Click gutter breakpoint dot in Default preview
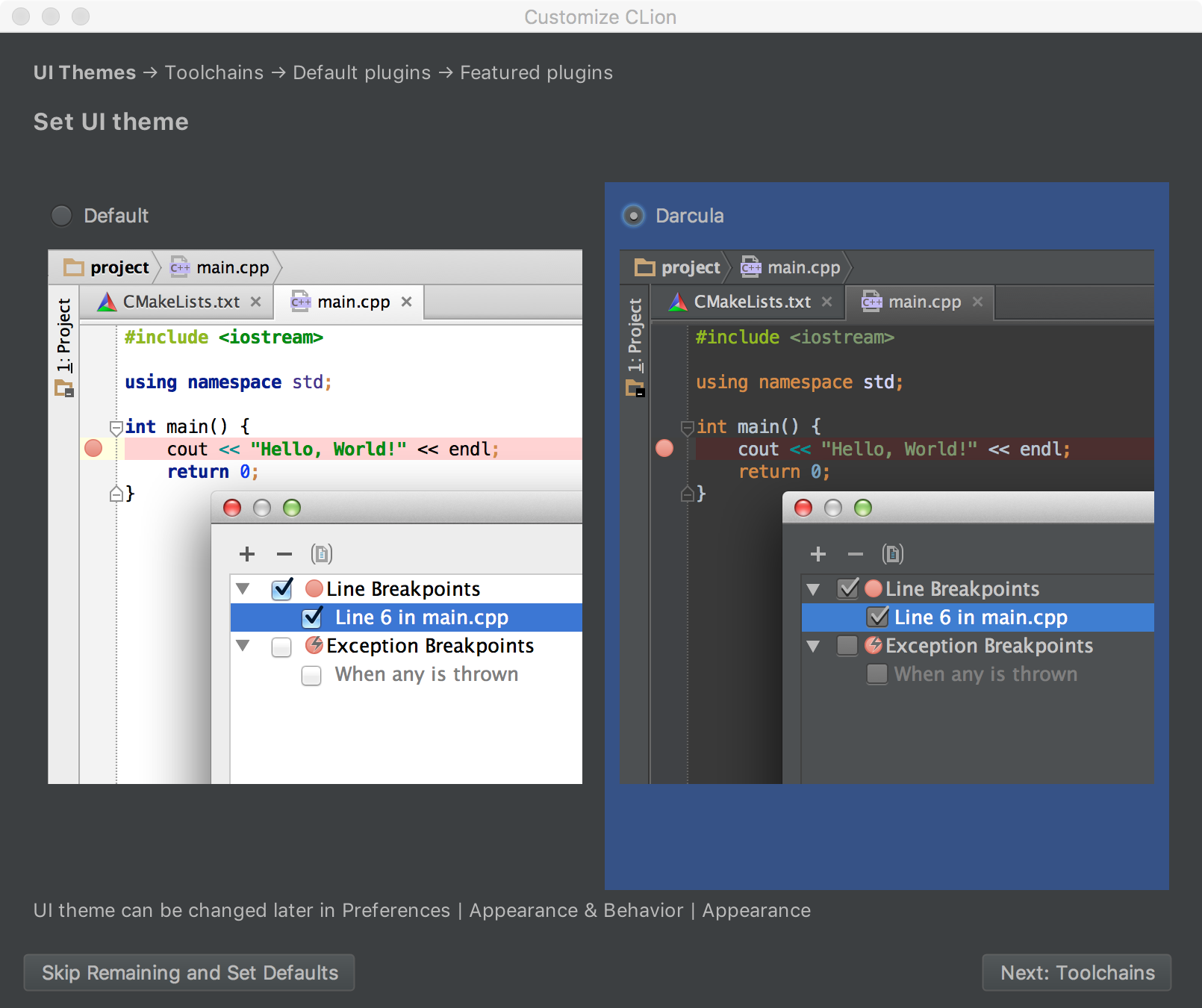Screen dimensions: 1202x1008 tap(93, 448)
